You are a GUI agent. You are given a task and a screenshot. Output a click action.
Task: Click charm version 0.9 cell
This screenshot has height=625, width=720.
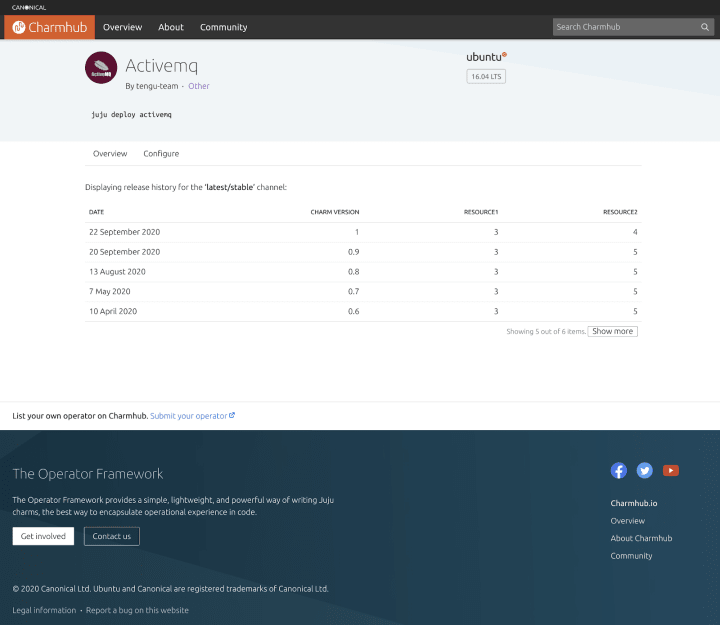click(x=354, y=252)
